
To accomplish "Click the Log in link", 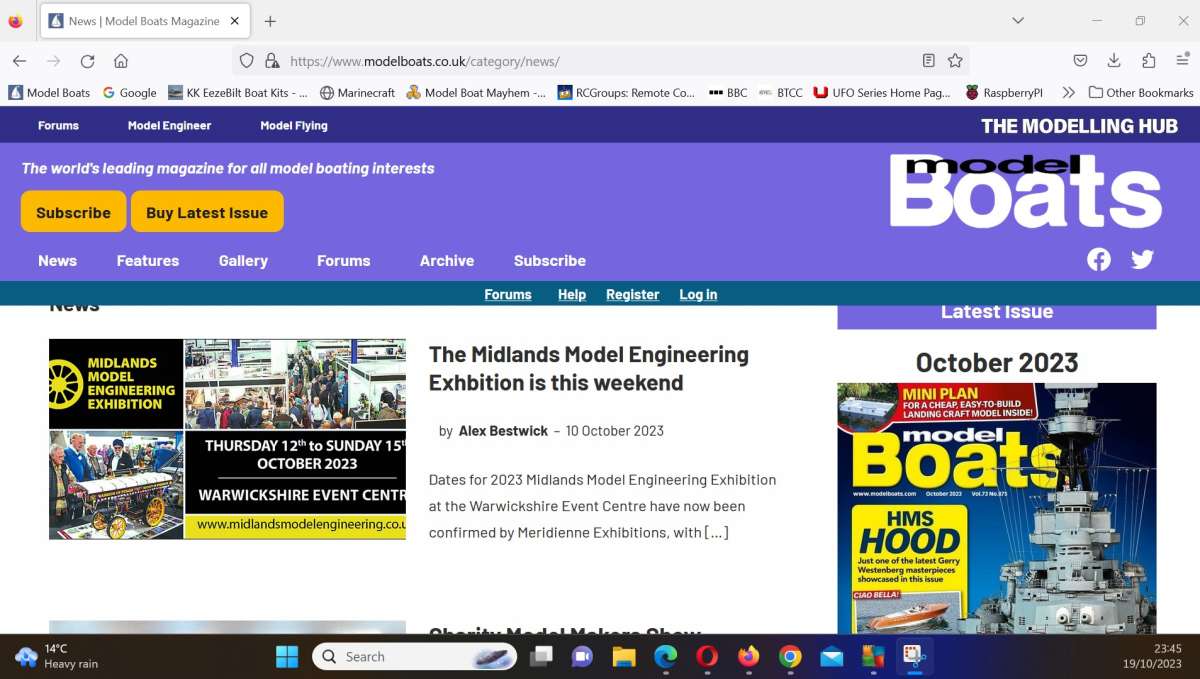I will pyautogui.click(x=698, y=294).
